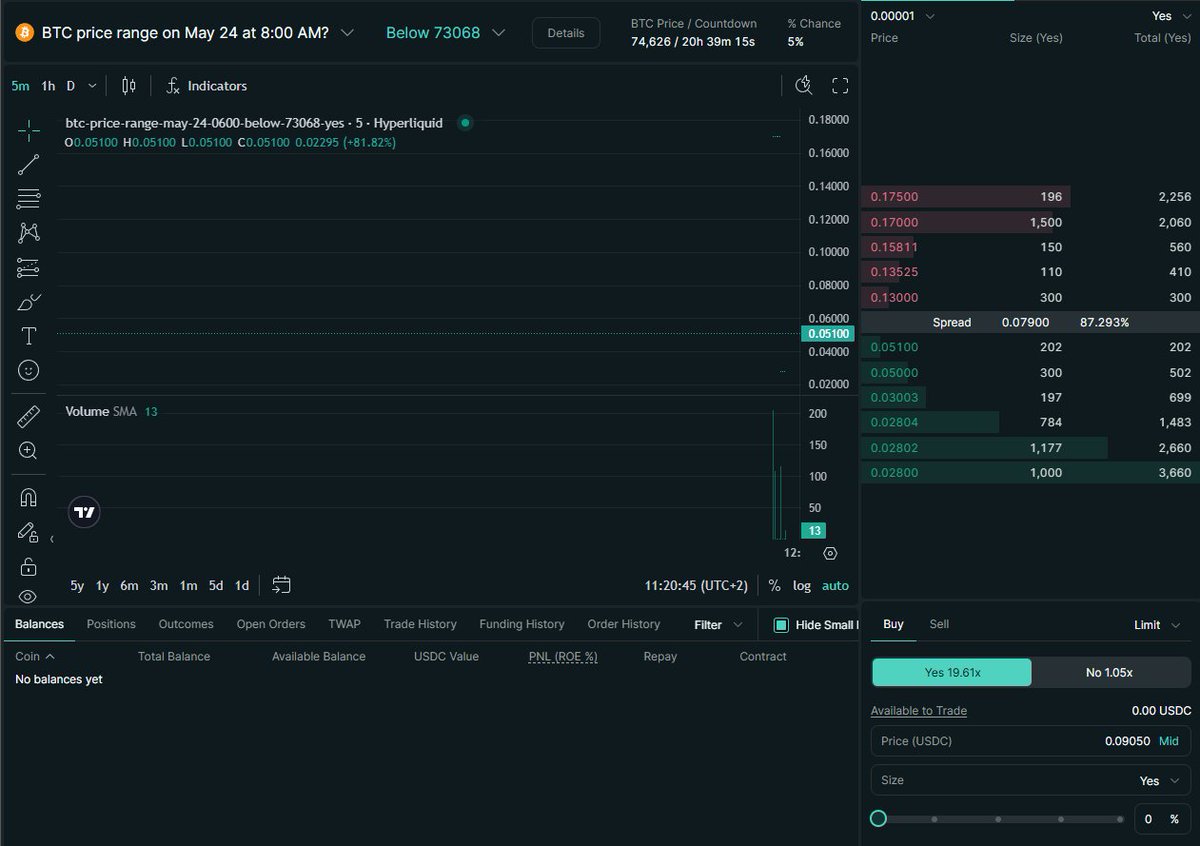Open the go-to-date calendar icon
The height and width of the screenshot is (846, 1200).
pyautogui.click(x=281, y=585)
